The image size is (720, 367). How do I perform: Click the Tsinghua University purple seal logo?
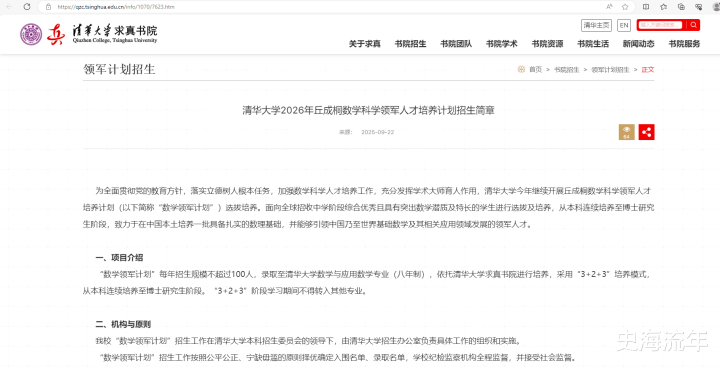[x=31, y=34]
